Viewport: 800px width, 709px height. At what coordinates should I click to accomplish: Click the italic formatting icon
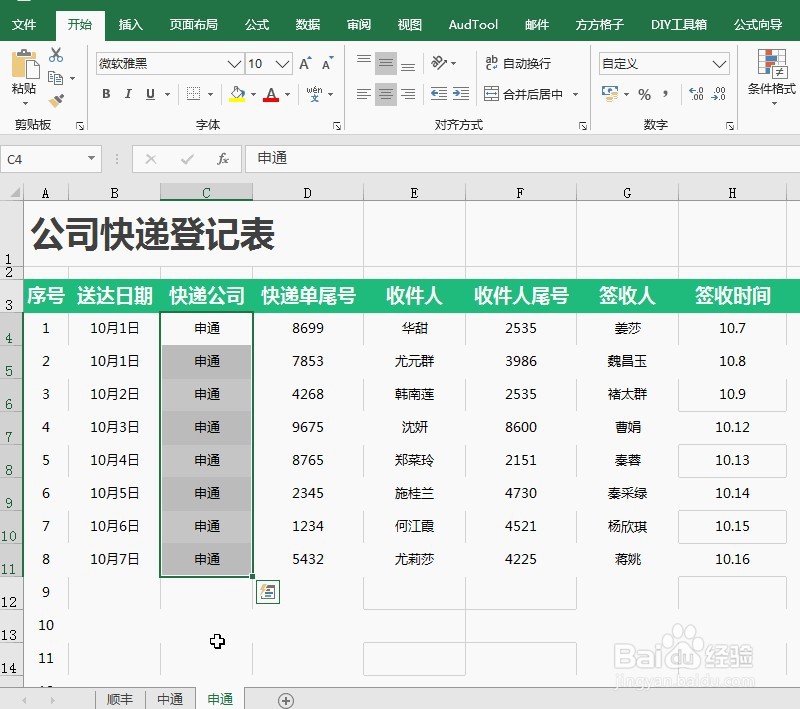click(x=127, y=93)
